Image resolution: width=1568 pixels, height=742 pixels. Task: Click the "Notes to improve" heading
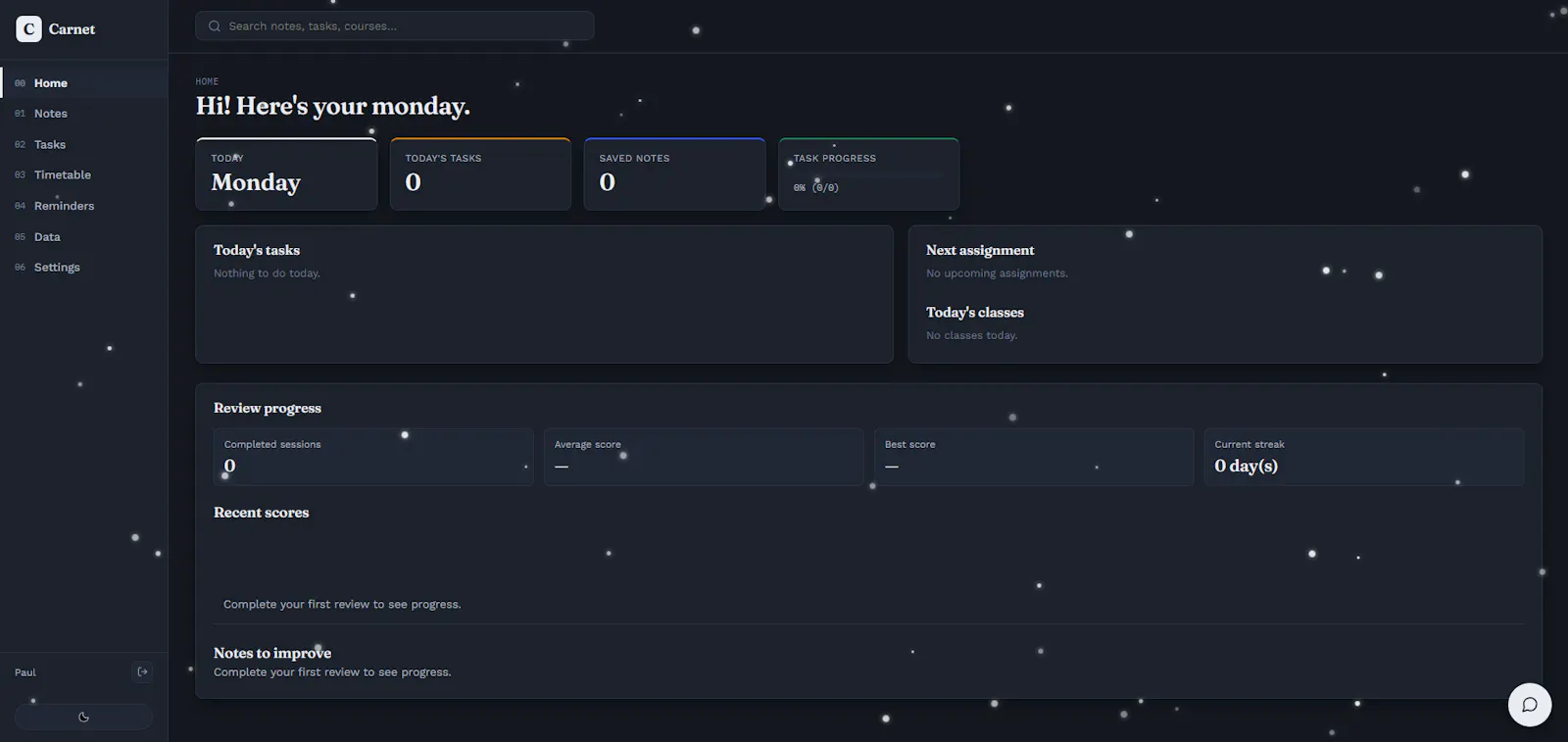[x=272, y=653]
